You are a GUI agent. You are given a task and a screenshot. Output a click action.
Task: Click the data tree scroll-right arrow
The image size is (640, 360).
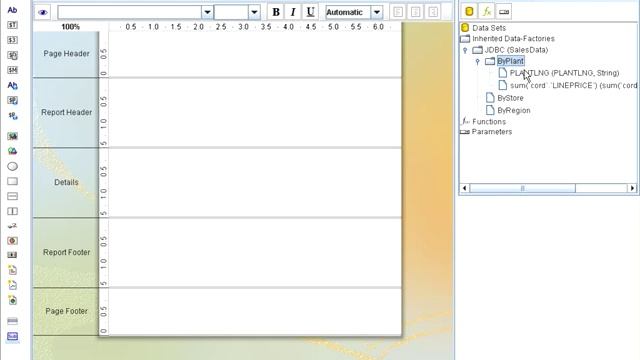(x=632, y=188)
